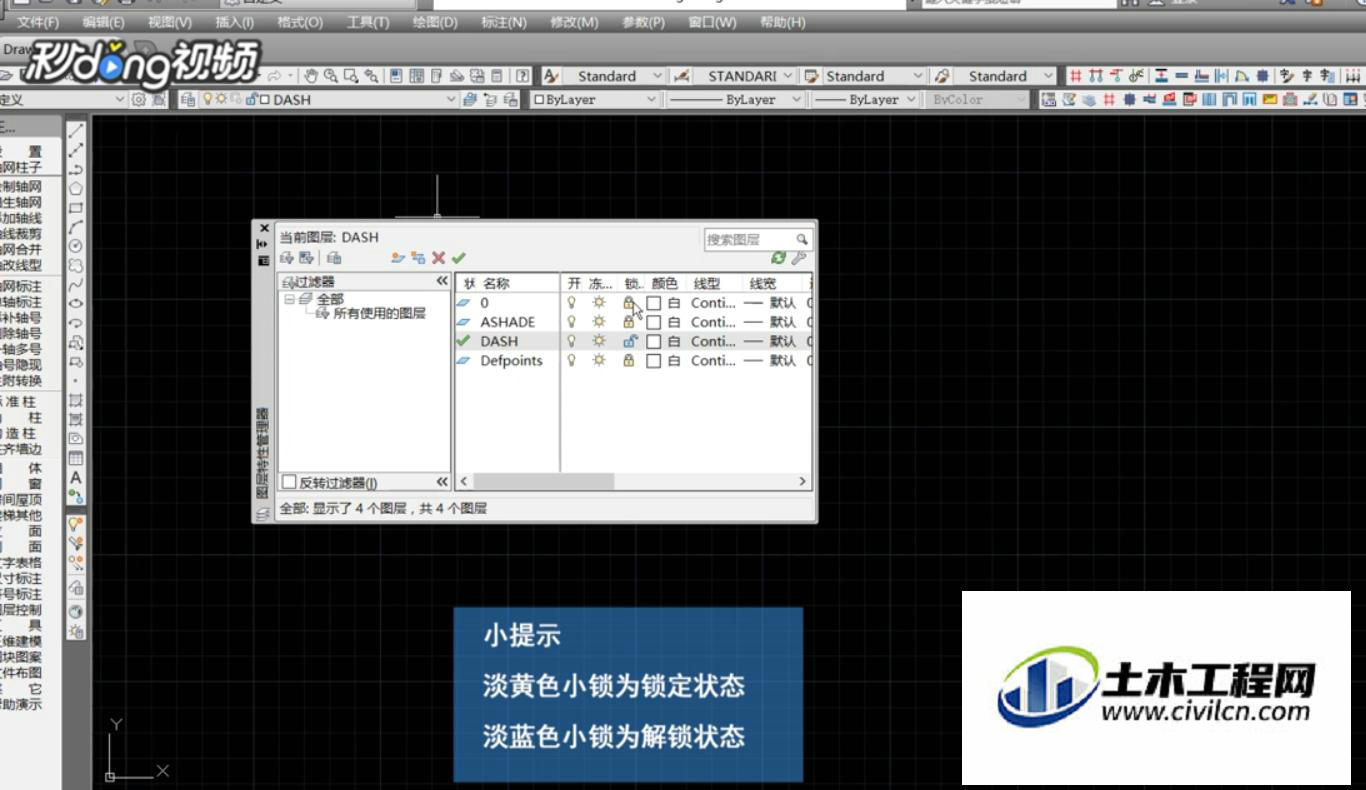Click the Pan hand tool icon
This screenshot has height=790, width=1366.
pyautogui.click(x=310, y=76)
